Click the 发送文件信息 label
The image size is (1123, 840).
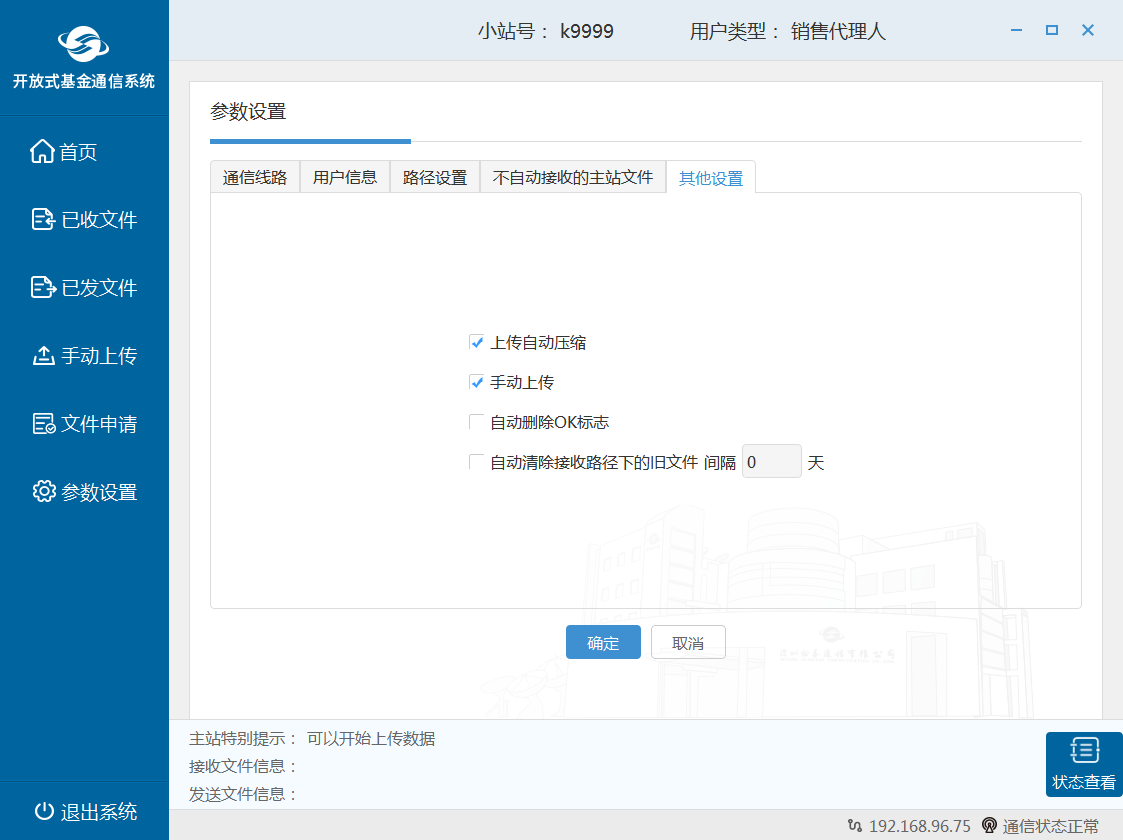pos(243,794)
